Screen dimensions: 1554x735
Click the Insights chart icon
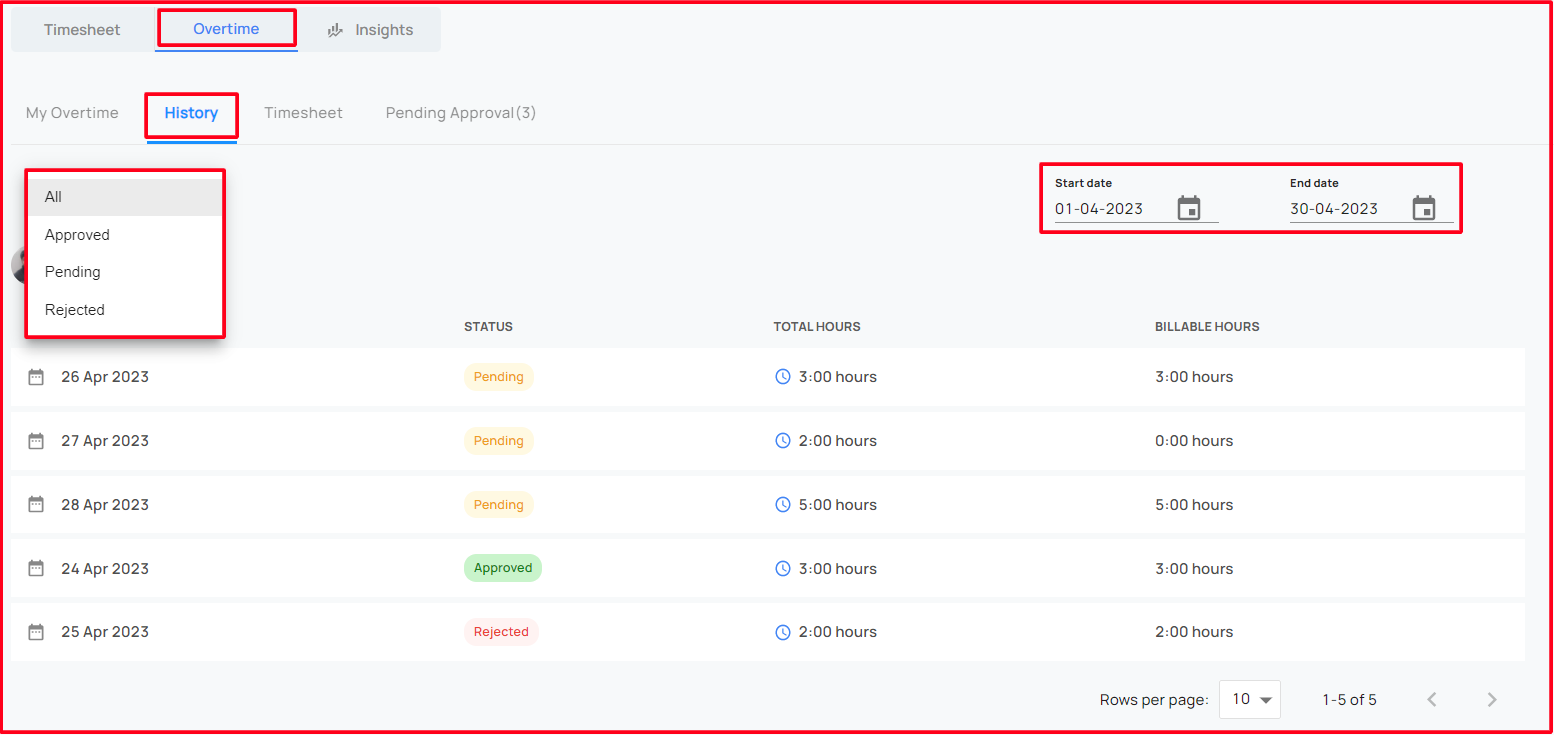coord(336,30)
